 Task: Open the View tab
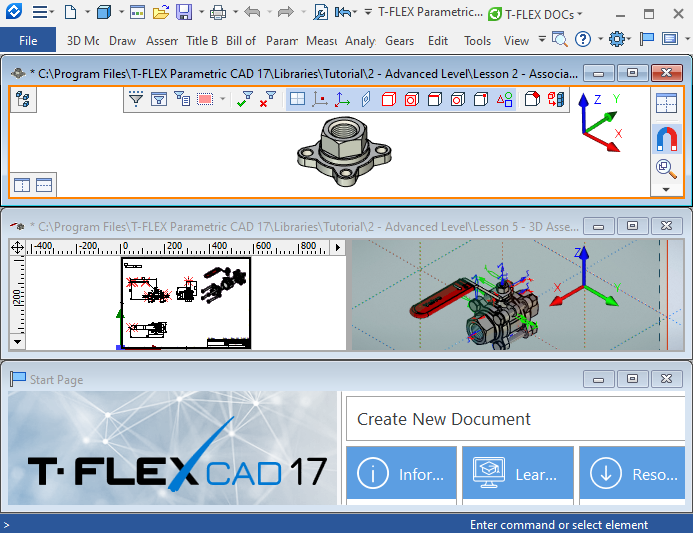point(516,41)
